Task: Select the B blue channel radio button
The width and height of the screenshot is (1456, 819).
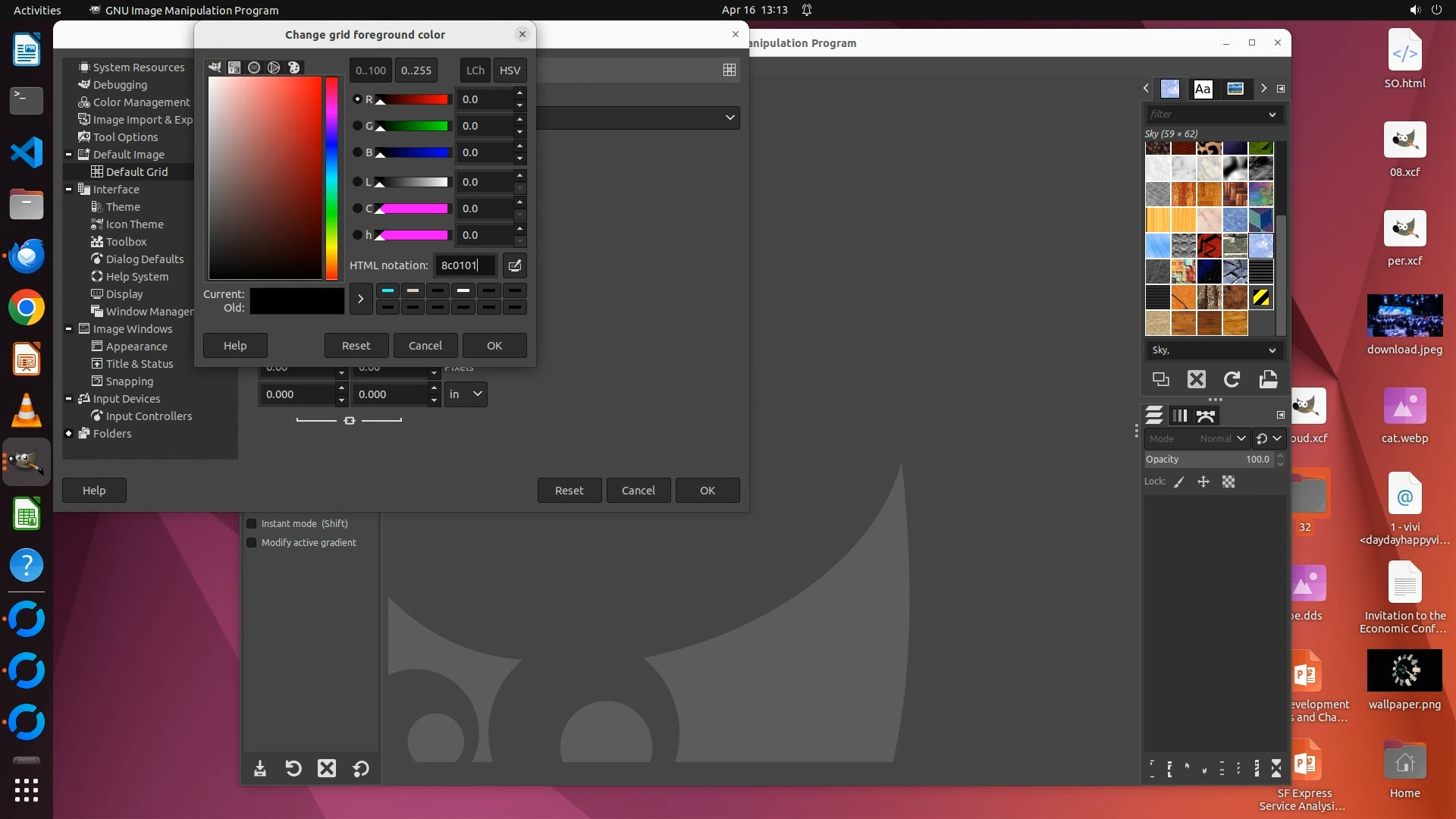Action: 357,152
